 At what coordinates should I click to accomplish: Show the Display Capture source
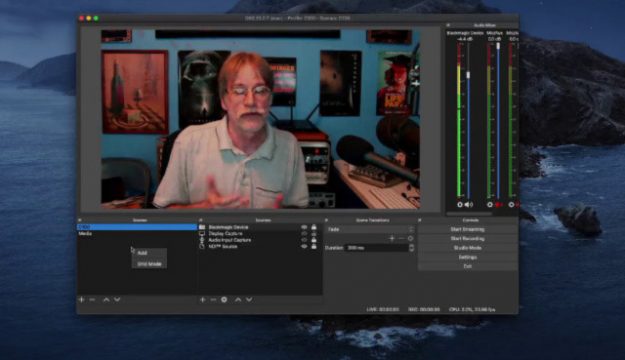(x=304, y=234)
